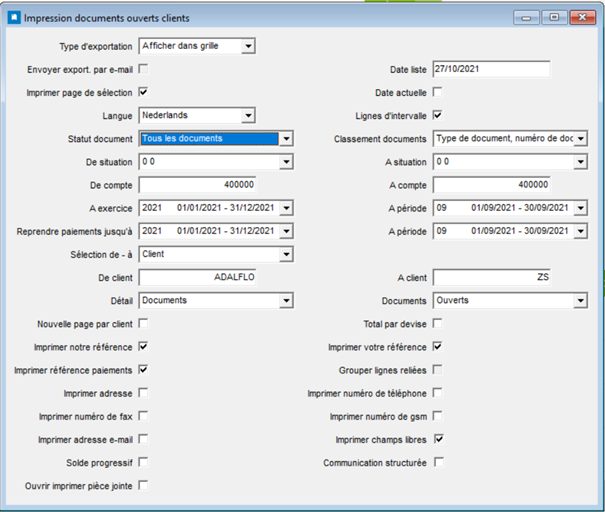Click the app icon in the title bar

[x=14, y=18]
